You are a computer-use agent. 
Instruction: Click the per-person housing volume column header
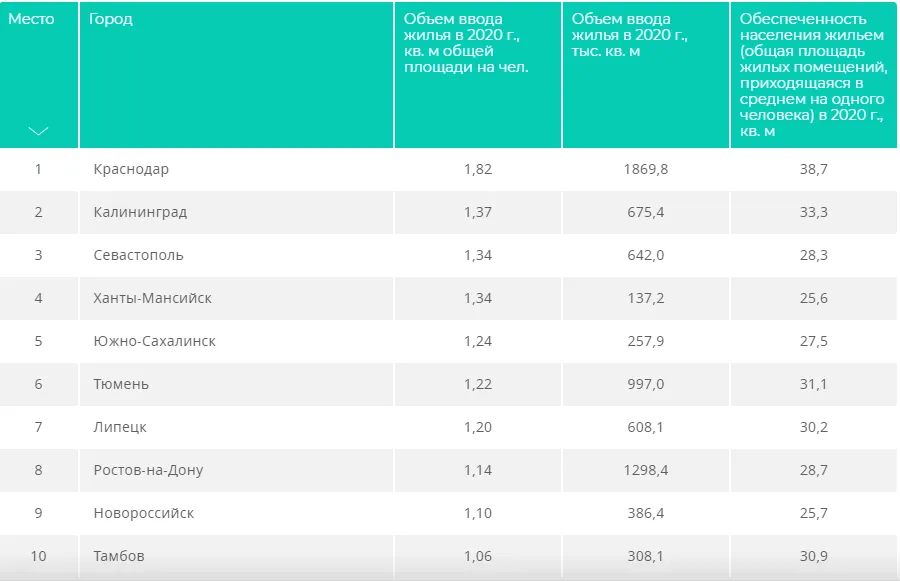point(465,43)
